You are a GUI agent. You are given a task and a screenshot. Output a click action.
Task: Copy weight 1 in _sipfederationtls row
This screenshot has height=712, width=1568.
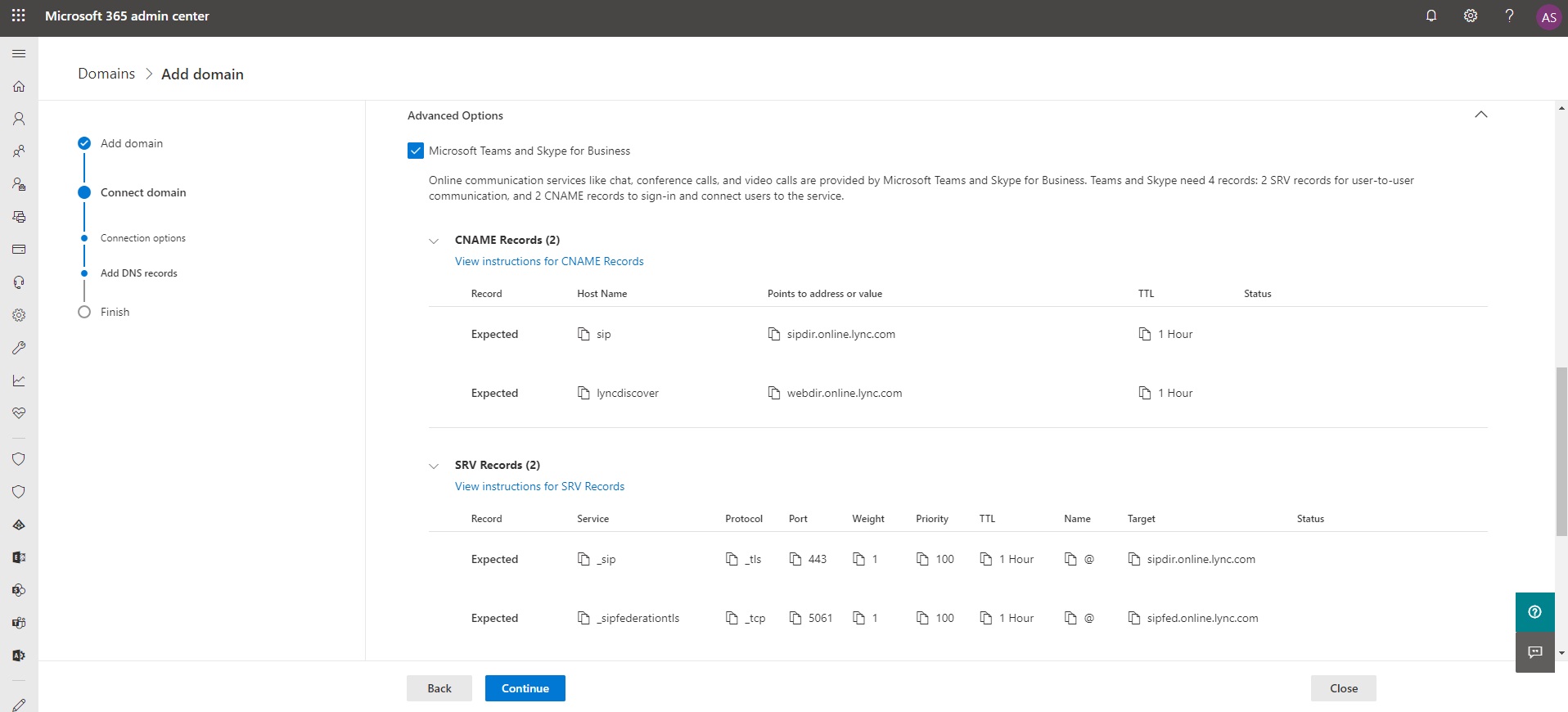tap(858, 618)
